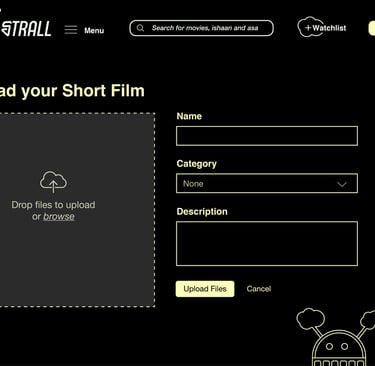Open the Category dropdown showing None
This screenshot has height=366, width=375.
point(267,183)
